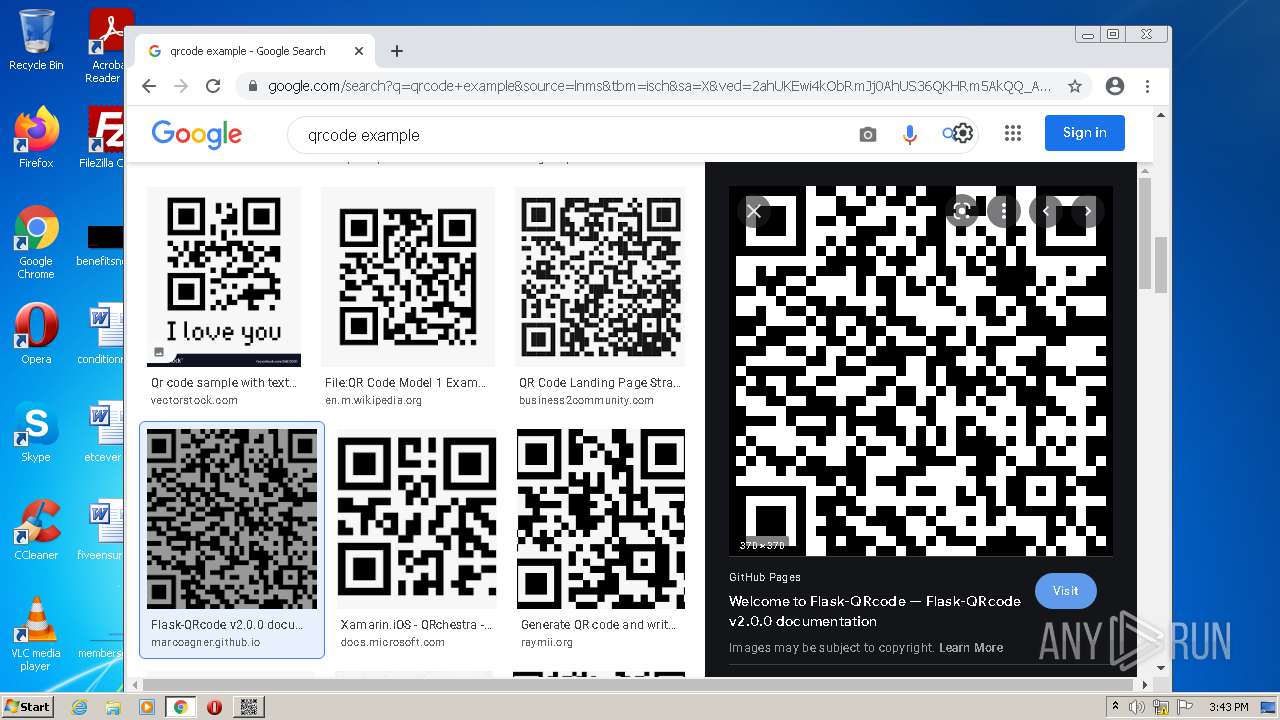Search this image with Google Lens
This screenshot has height=720, width=1280.
tap(962, 211)
